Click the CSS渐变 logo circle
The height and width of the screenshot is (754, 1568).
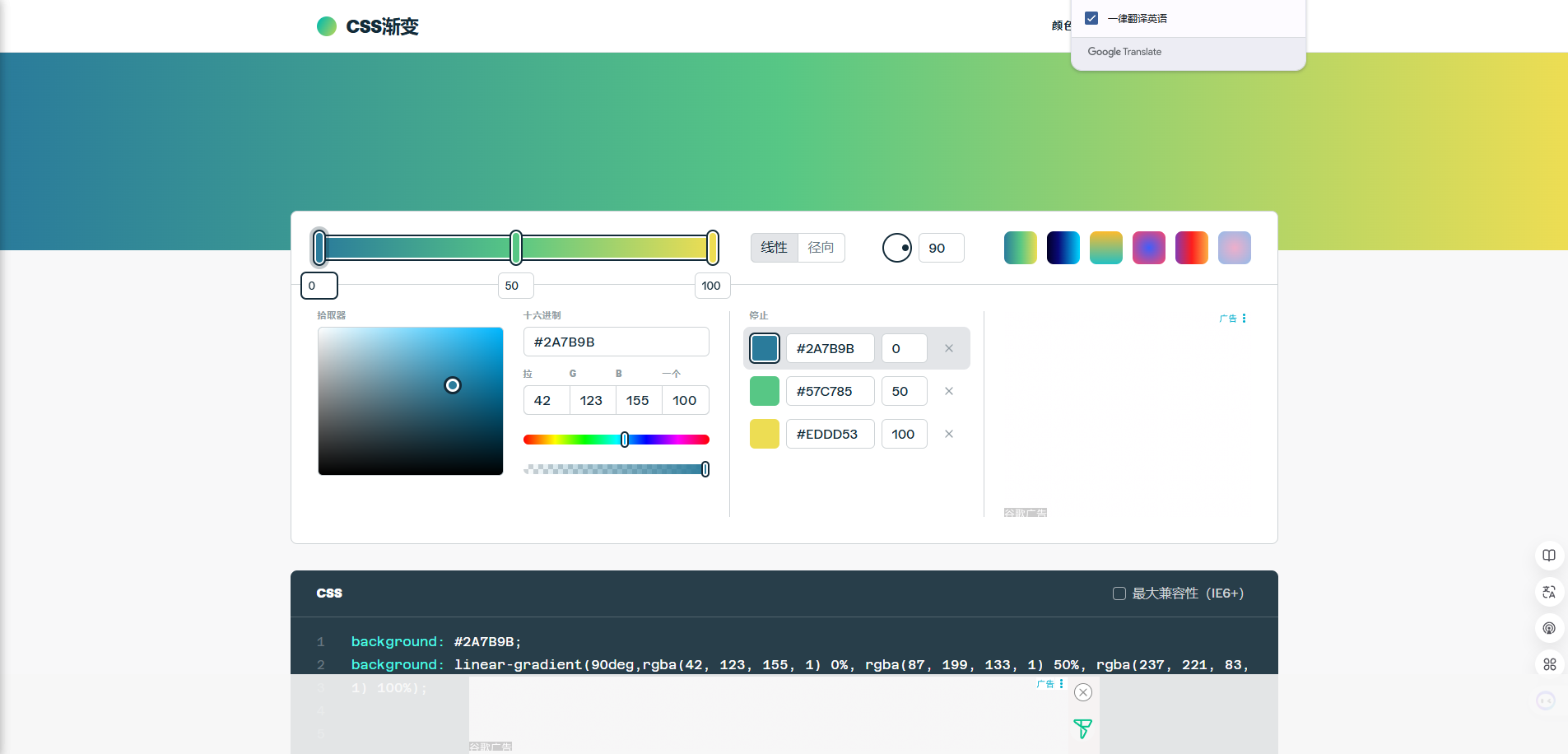(327, 26)
